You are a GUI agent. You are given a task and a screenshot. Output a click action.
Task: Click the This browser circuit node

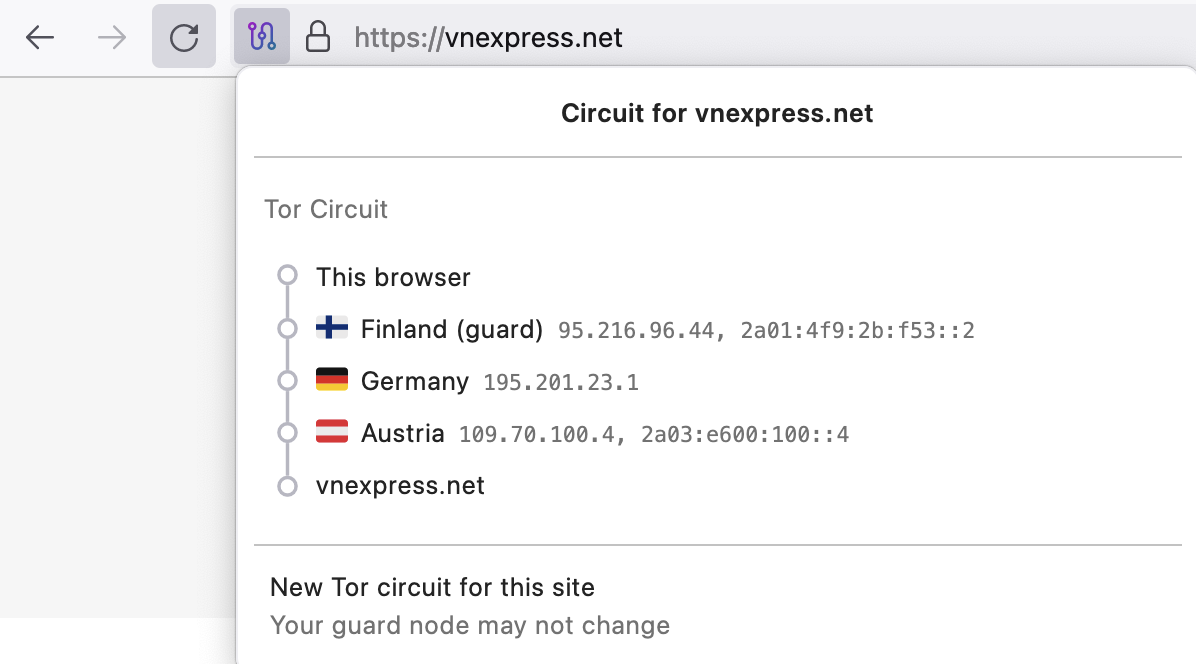click(393, 277)
